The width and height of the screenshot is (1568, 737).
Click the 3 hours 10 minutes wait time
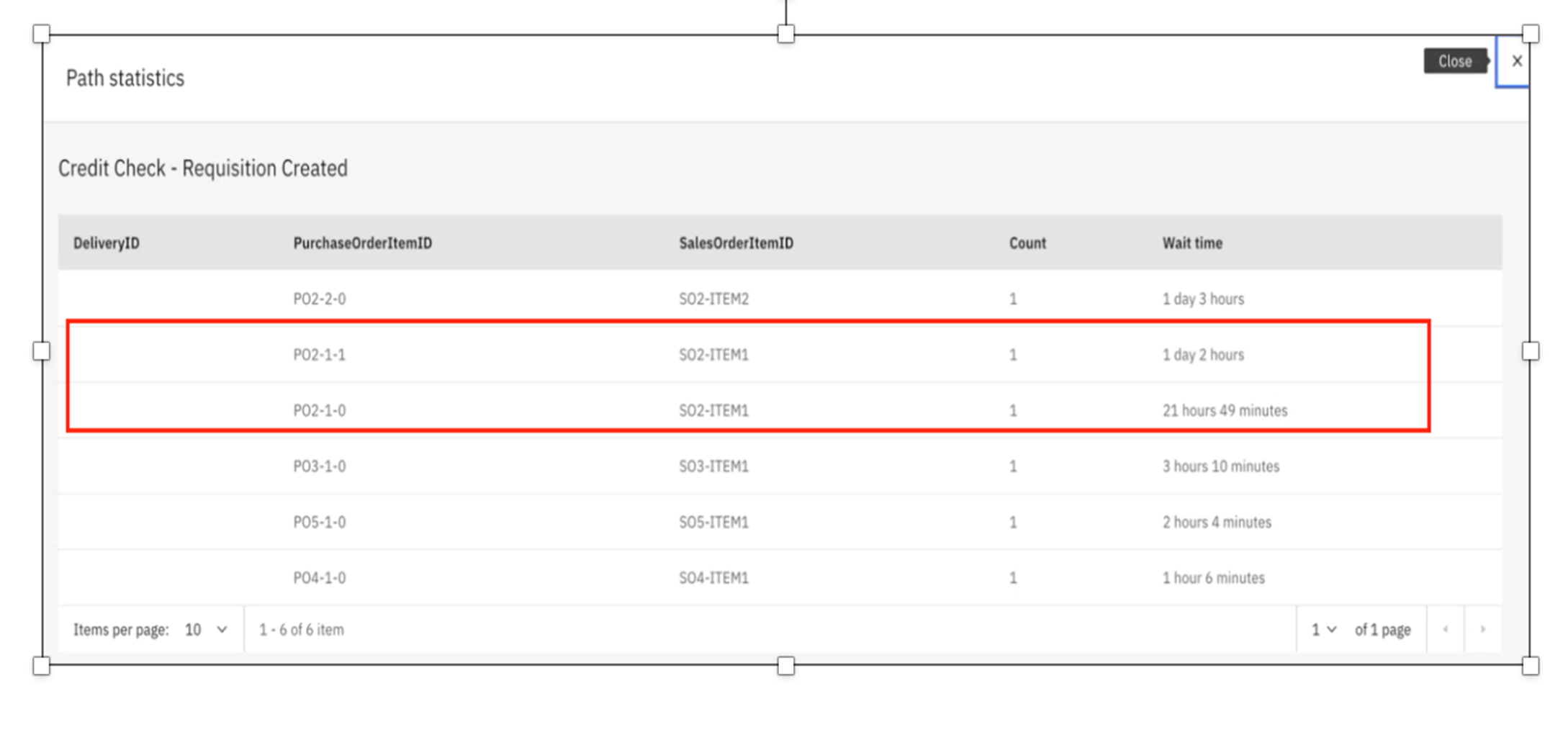[1220, 466]
